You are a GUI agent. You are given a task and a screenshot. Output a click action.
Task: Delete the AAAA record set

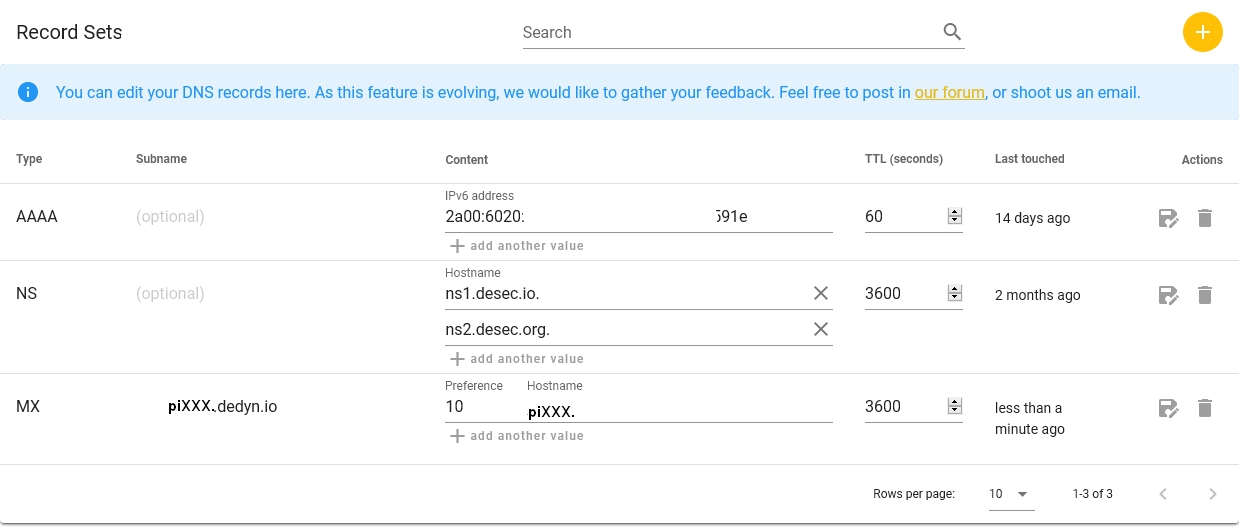point(1205,218)
